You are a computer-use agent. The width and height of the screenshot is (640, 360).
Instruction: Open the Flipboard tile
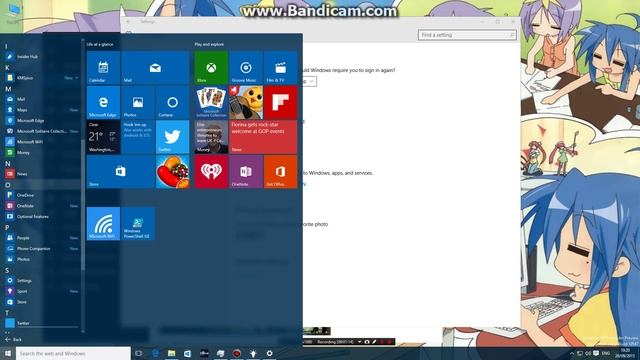[x=280, y=102]
